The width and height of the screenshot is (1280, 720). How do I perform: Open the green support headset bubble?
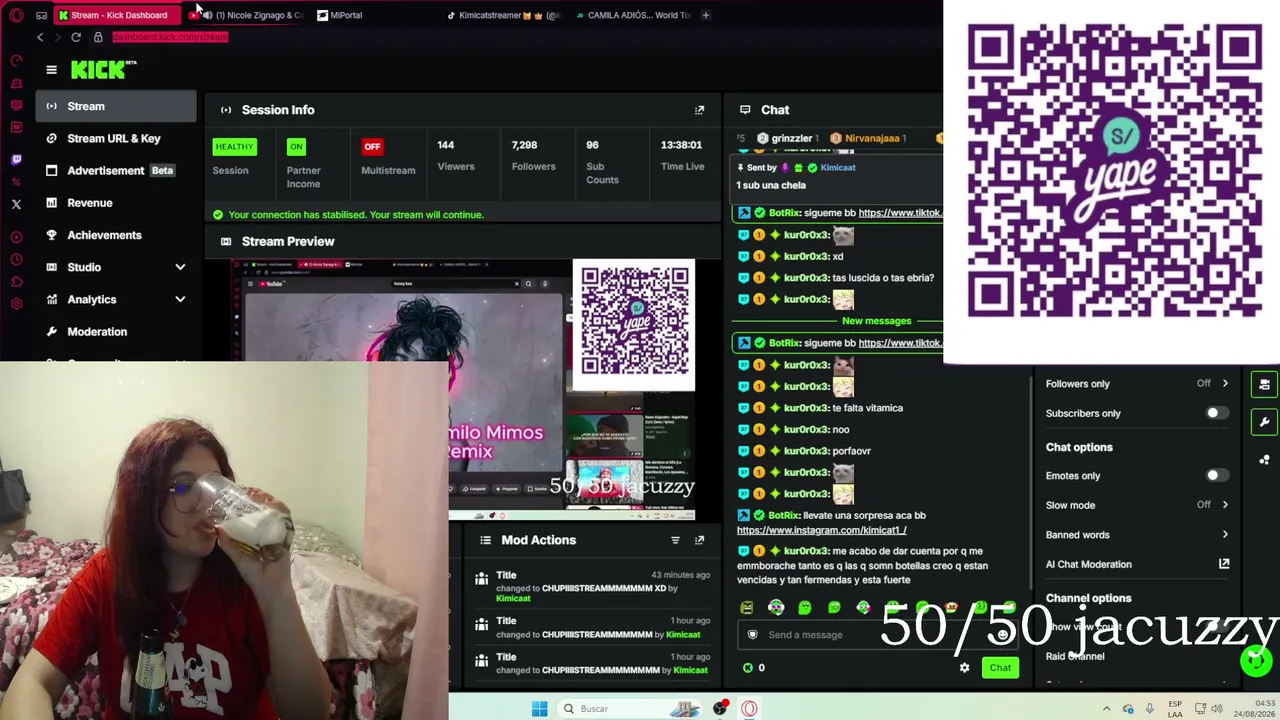[1256, 660]
